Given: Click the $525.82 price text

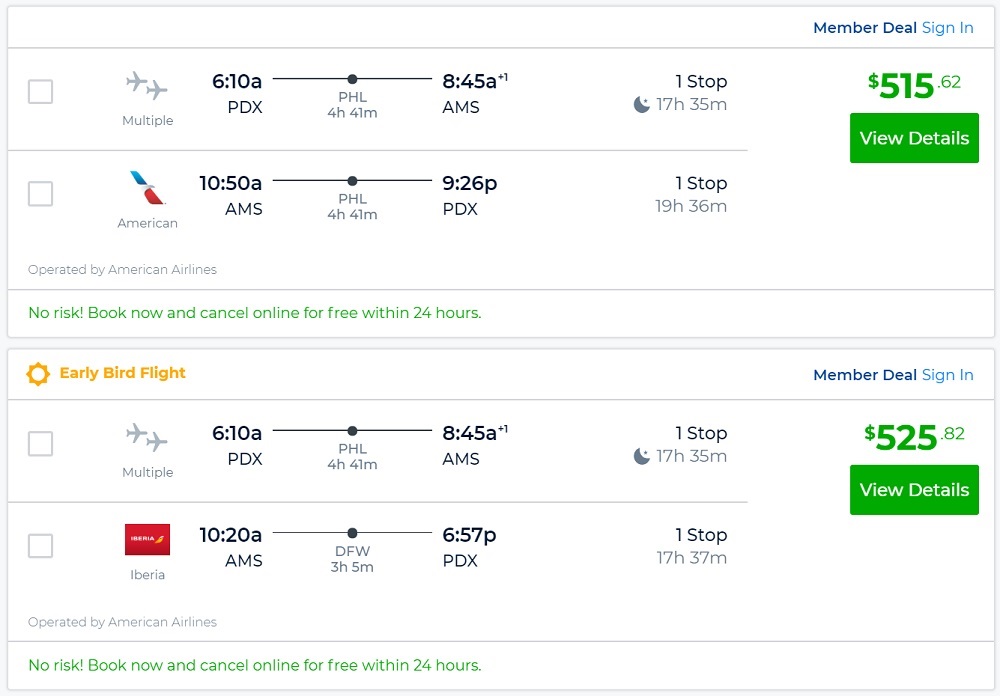Looking at the screenshot, I should pyautogui.click(x=913, y=437).
